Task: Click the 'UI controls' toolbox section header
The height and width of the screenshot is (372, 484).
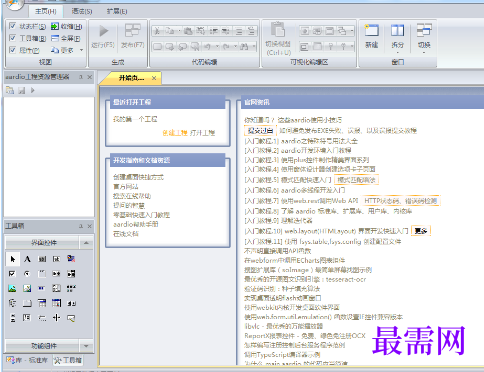Action: pyautogui.click(x=43, y=243)
